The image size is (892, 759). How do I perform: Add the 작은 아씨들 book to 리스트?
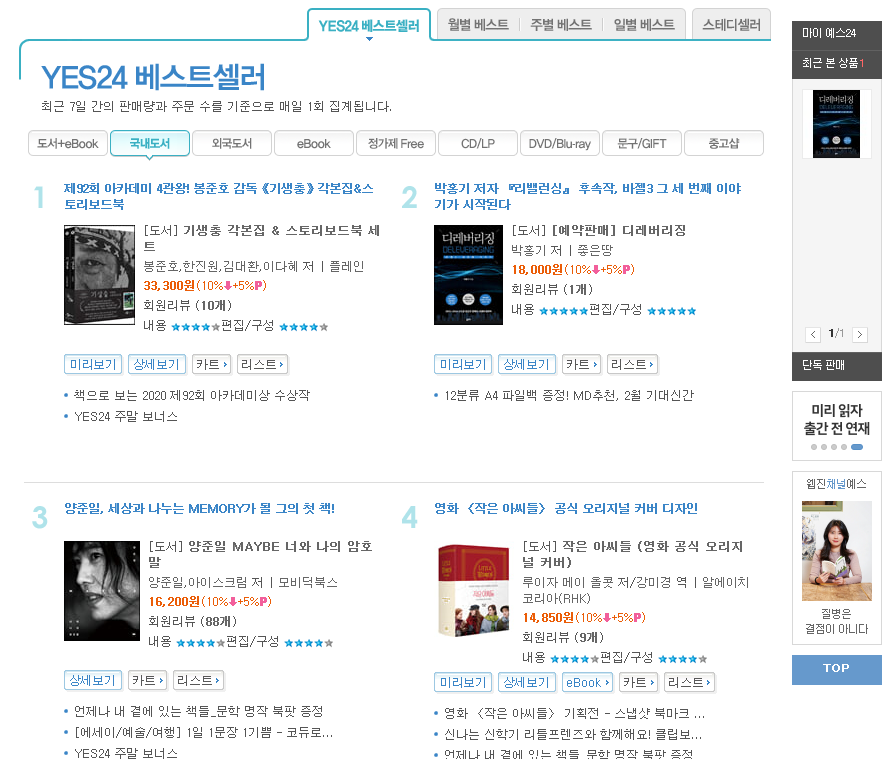click(x=689, y=682)
